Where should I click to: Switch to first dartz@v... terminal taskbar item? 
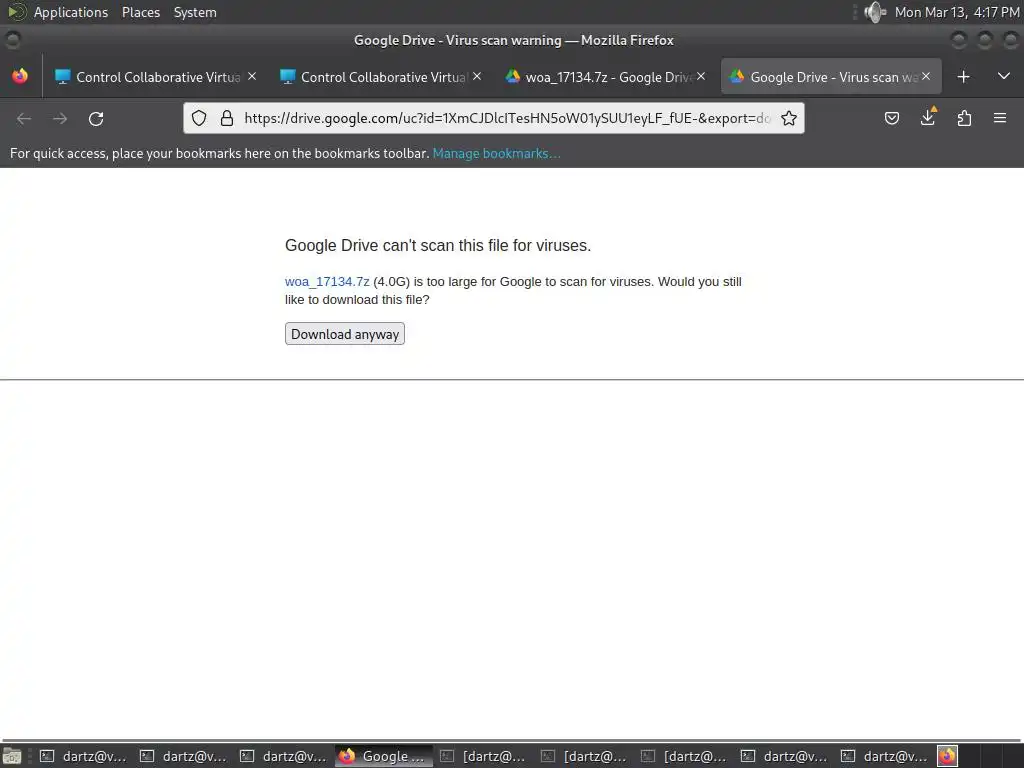click(83, 756)
